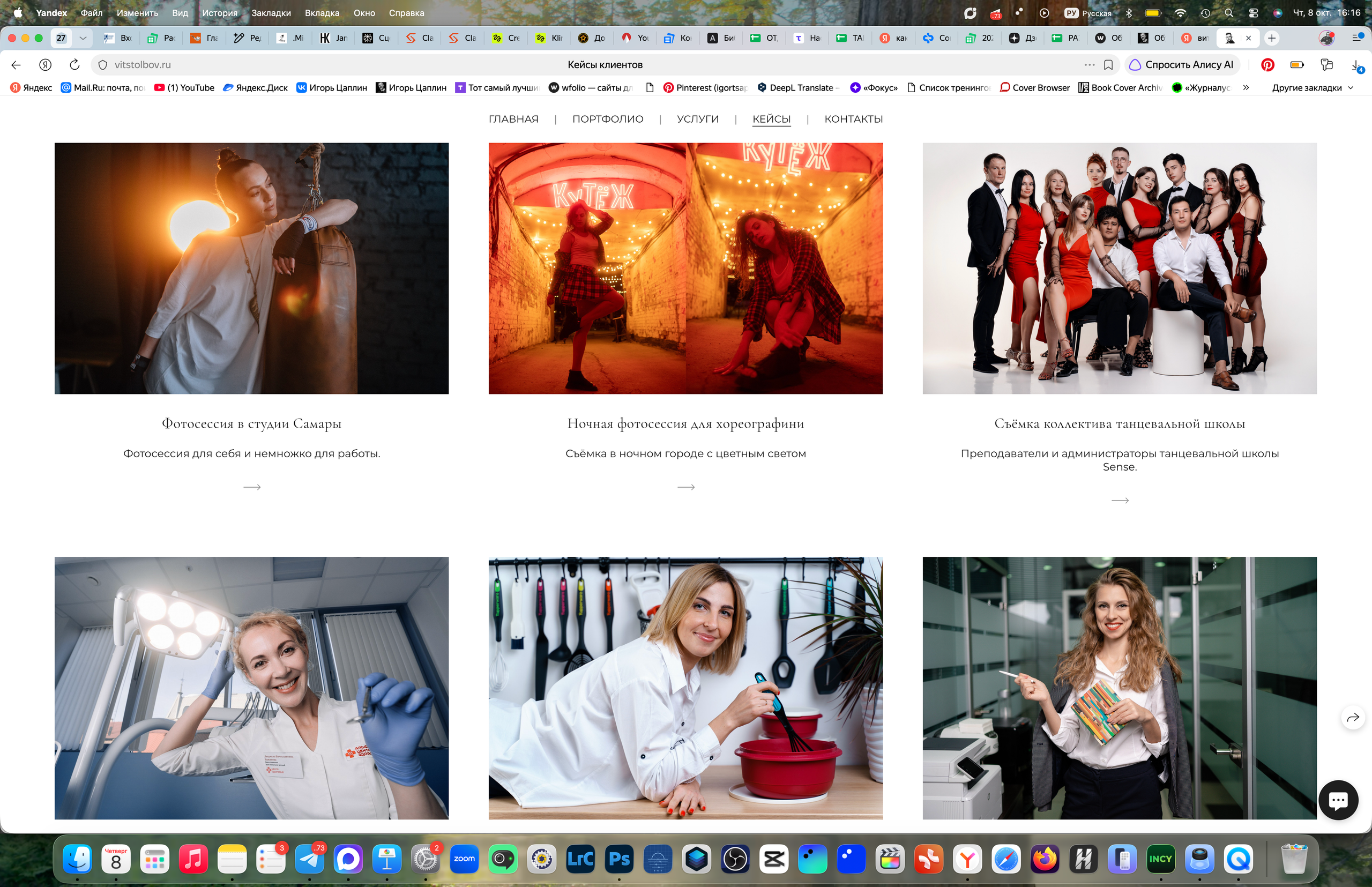The width and height of the screenshot is (1372, 887).
Task: Open the chat widget bubble
Action: pyautogui.click(x=1338, y=800)
